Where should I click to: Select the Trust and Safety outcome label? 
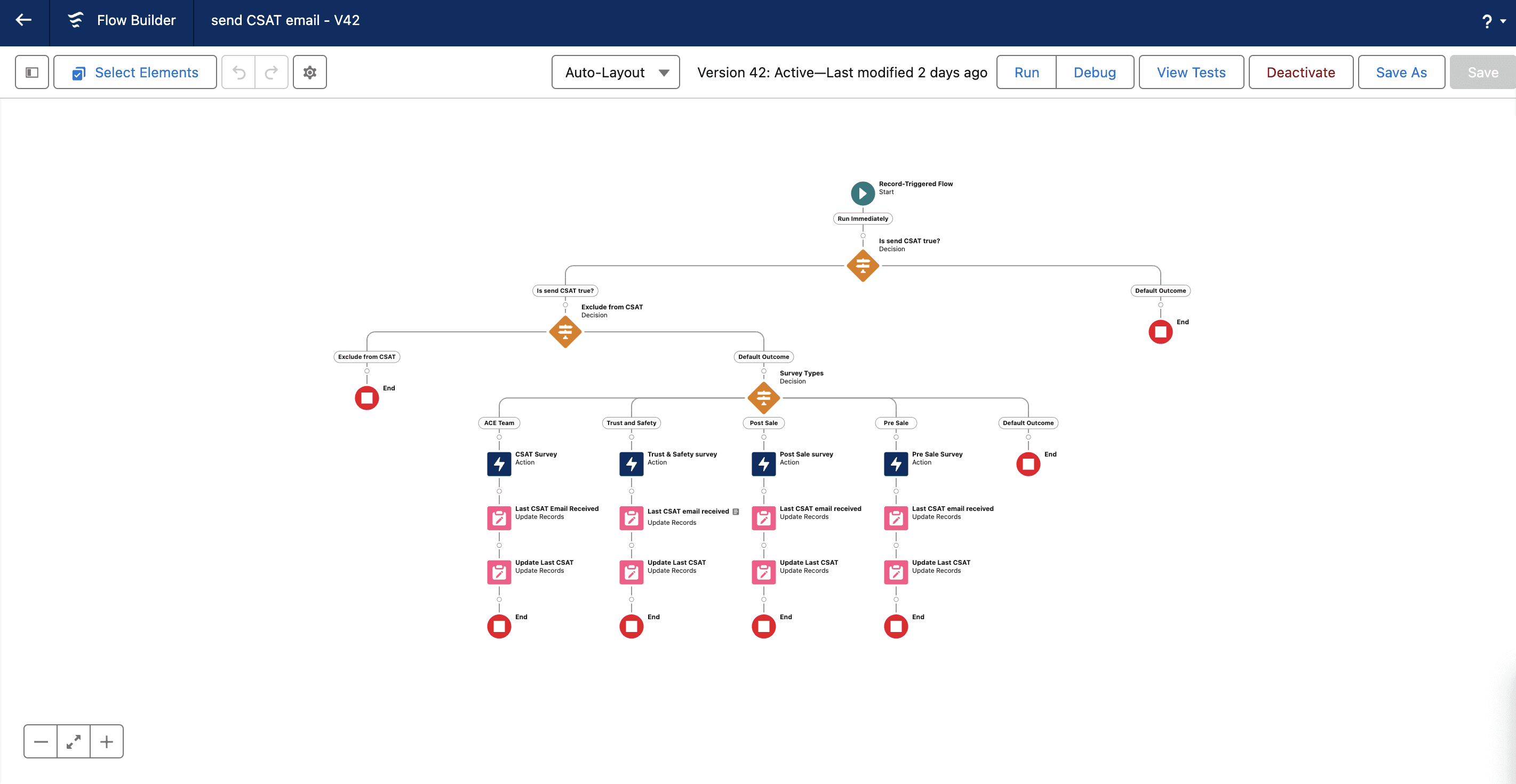[631, 423]
